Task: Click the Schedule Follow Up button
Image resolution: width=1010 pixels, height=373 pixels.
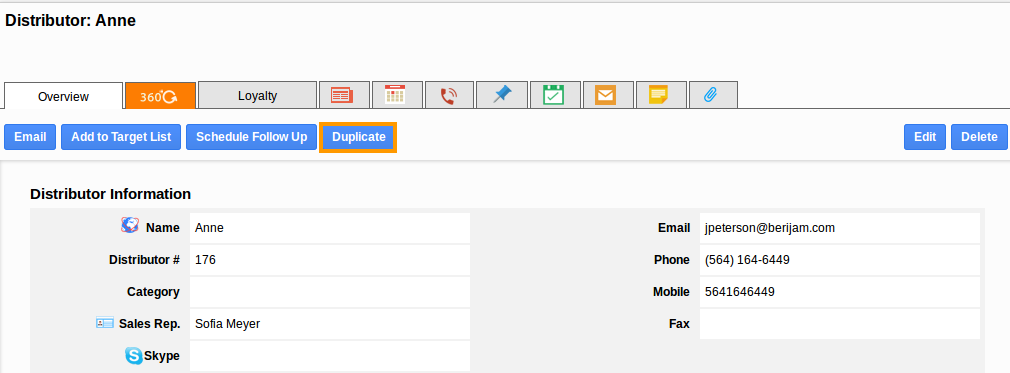Action: coord(252,137)
